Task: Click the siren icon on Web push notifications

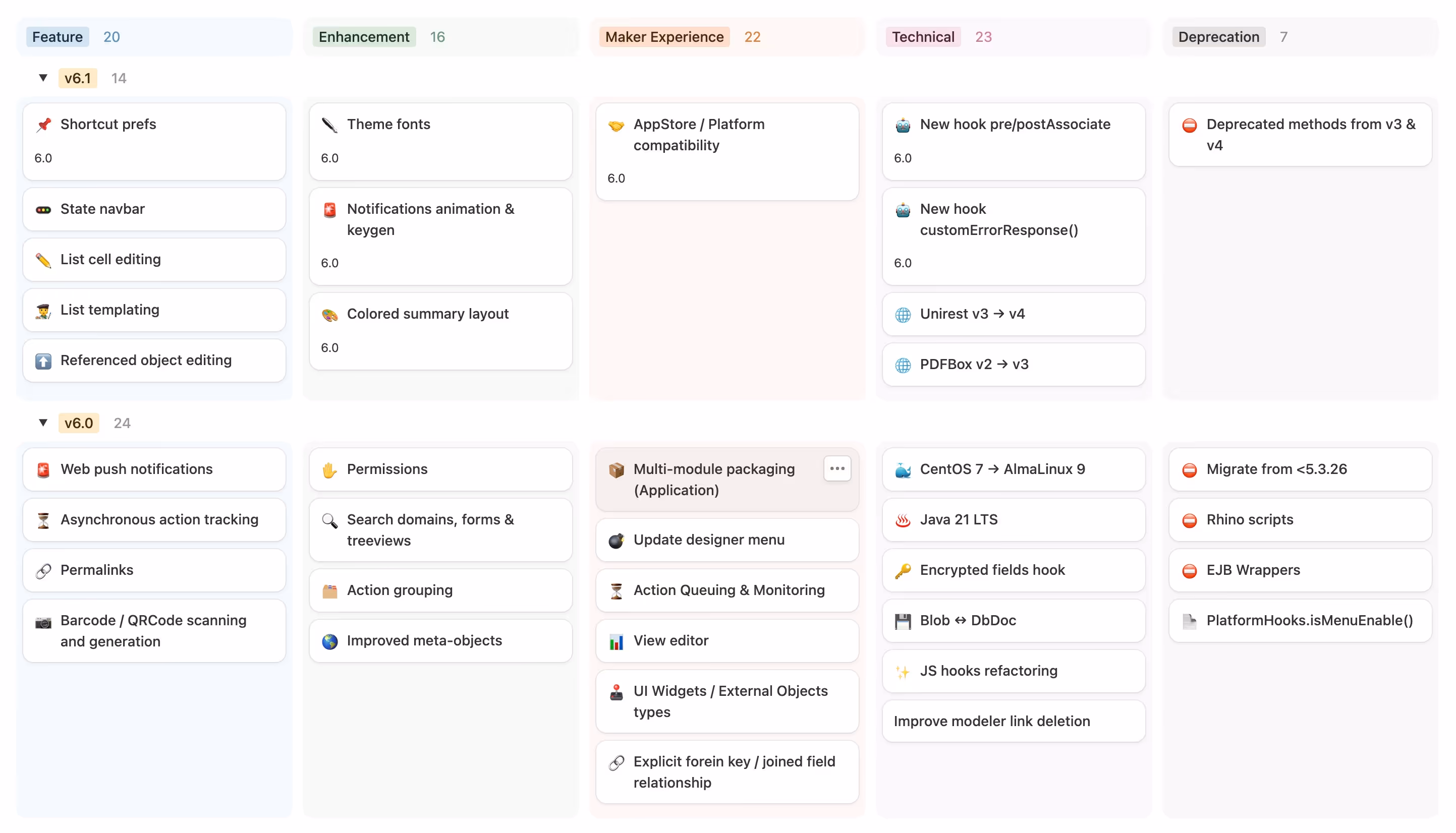Action: click(43, 470)
